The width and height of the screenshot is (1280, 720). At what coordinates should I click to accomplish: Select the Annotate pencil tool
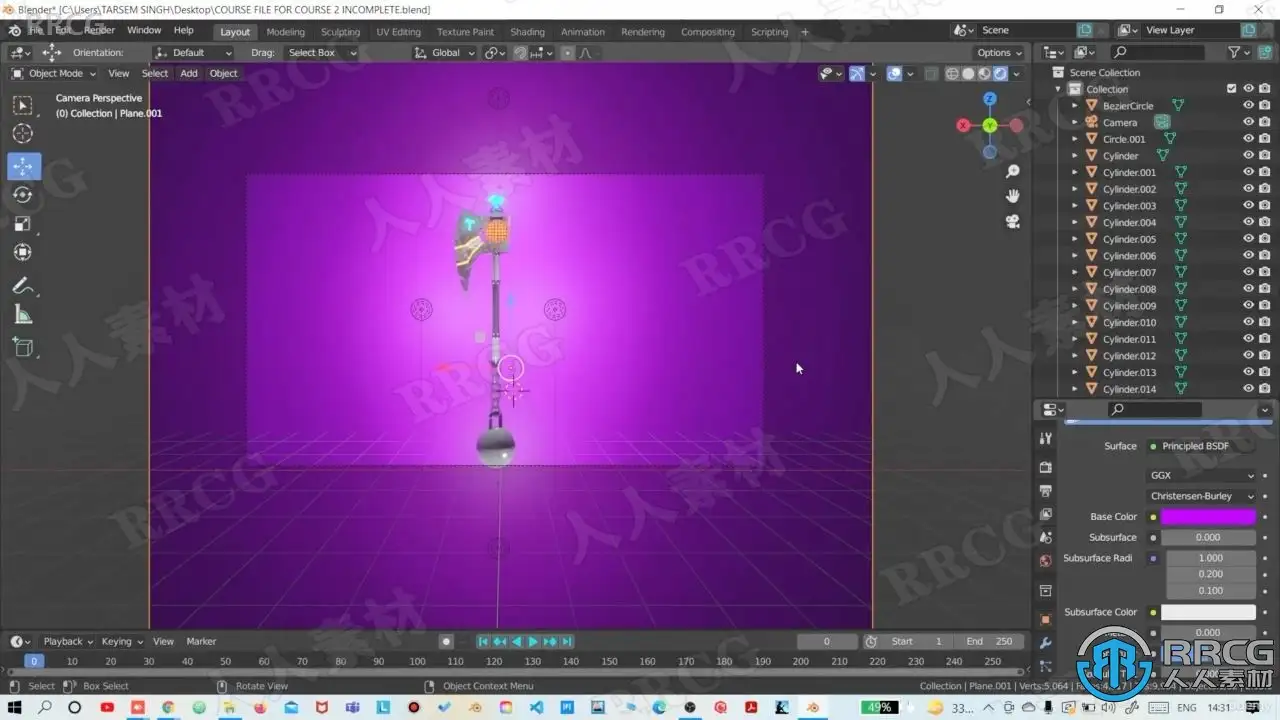coord(22,286)
